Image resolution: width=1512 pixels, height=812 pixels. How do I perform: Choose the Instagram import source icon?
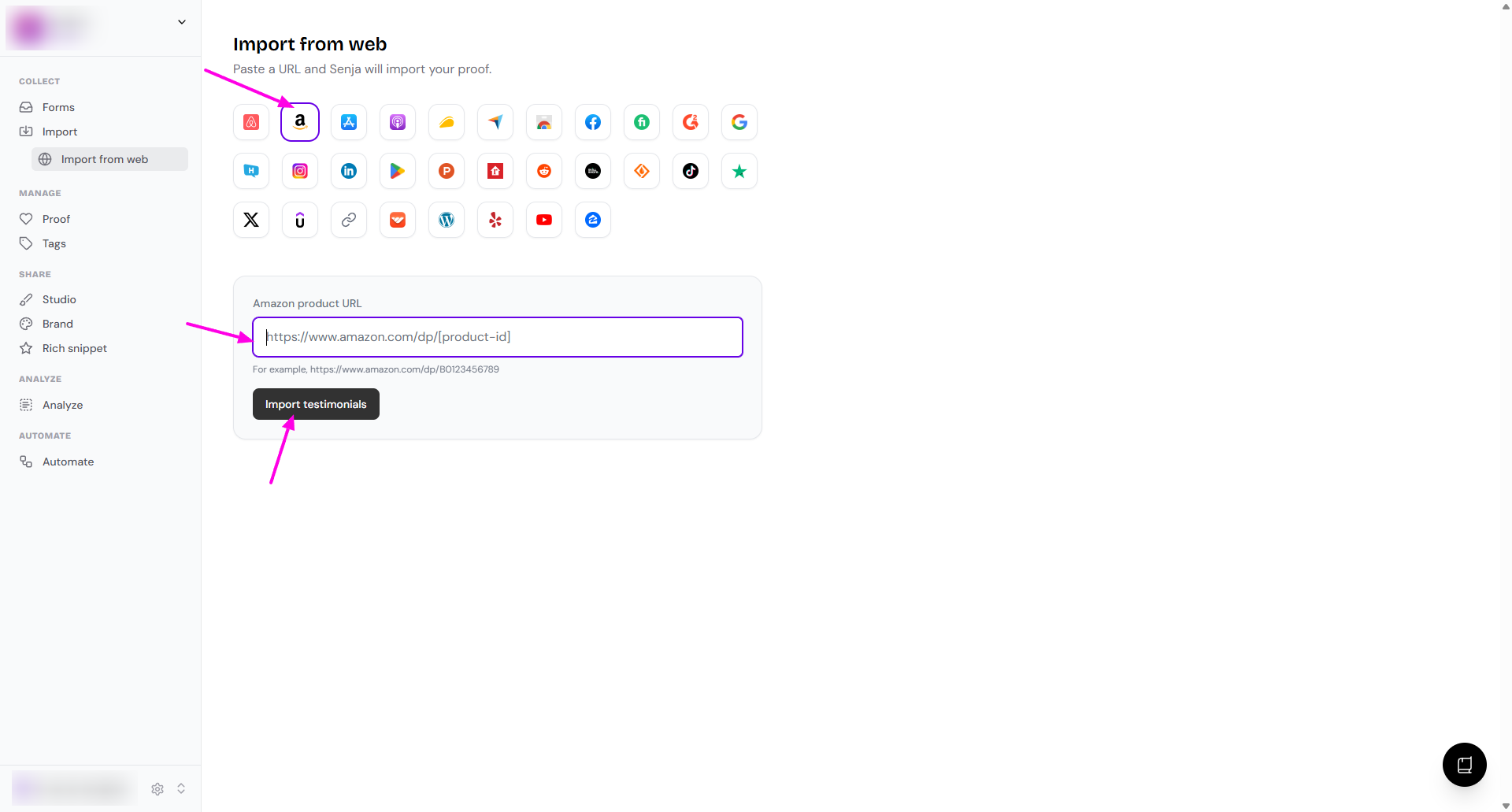click(300, 171)
